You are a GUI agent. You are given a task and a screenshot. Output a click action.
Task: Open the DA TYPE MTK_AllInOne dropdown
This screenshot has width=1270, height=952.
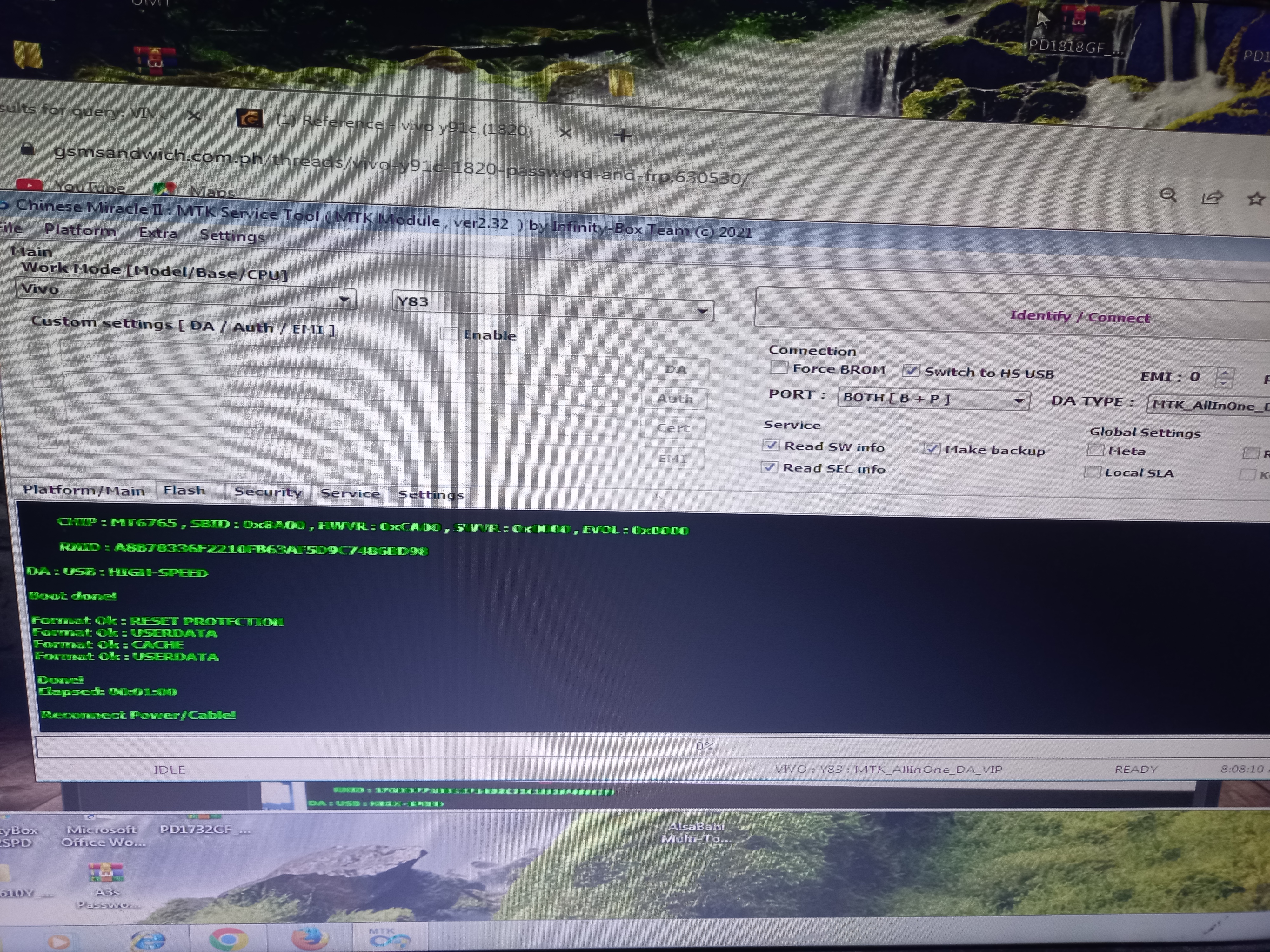1208,405
